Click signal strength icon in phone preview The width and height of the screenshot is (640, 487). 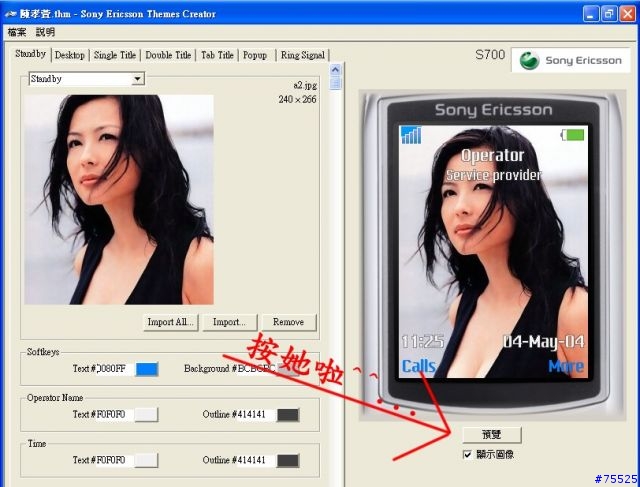tap(411, 135)
